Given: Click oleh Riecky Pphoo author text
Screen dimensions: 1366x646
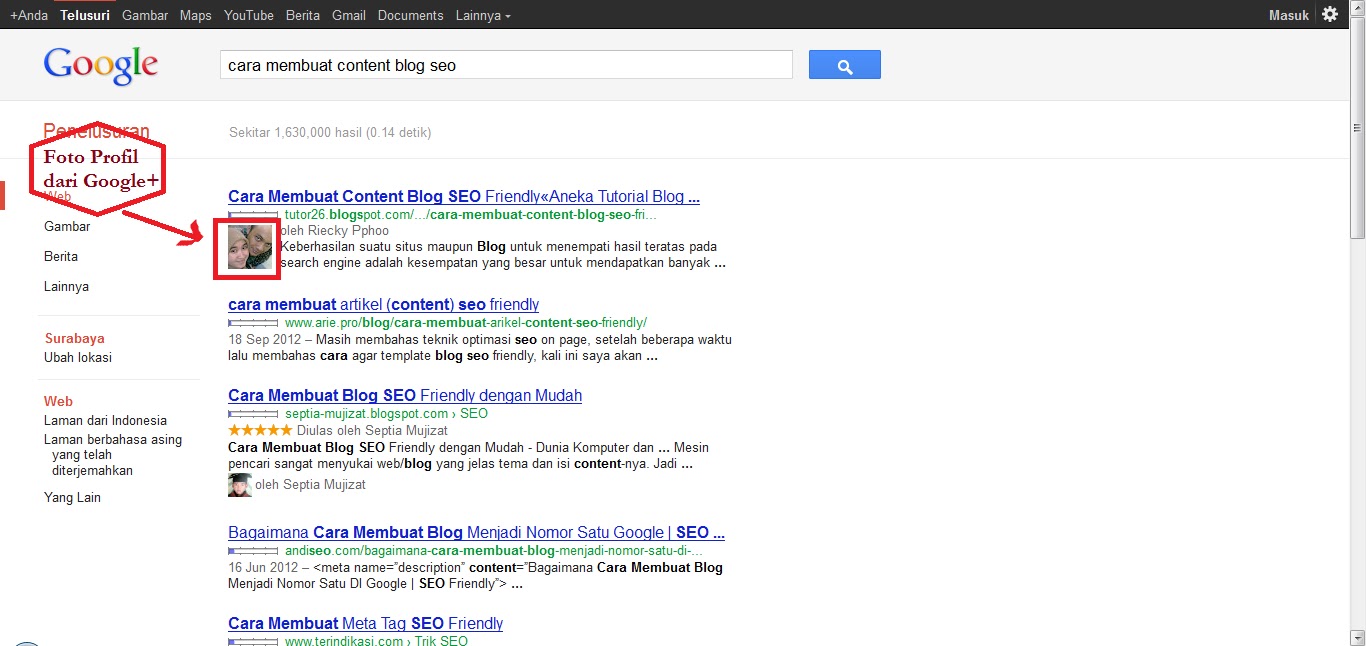Looking at the screenshot, I should pyautogui.click(x=334, y=231).
